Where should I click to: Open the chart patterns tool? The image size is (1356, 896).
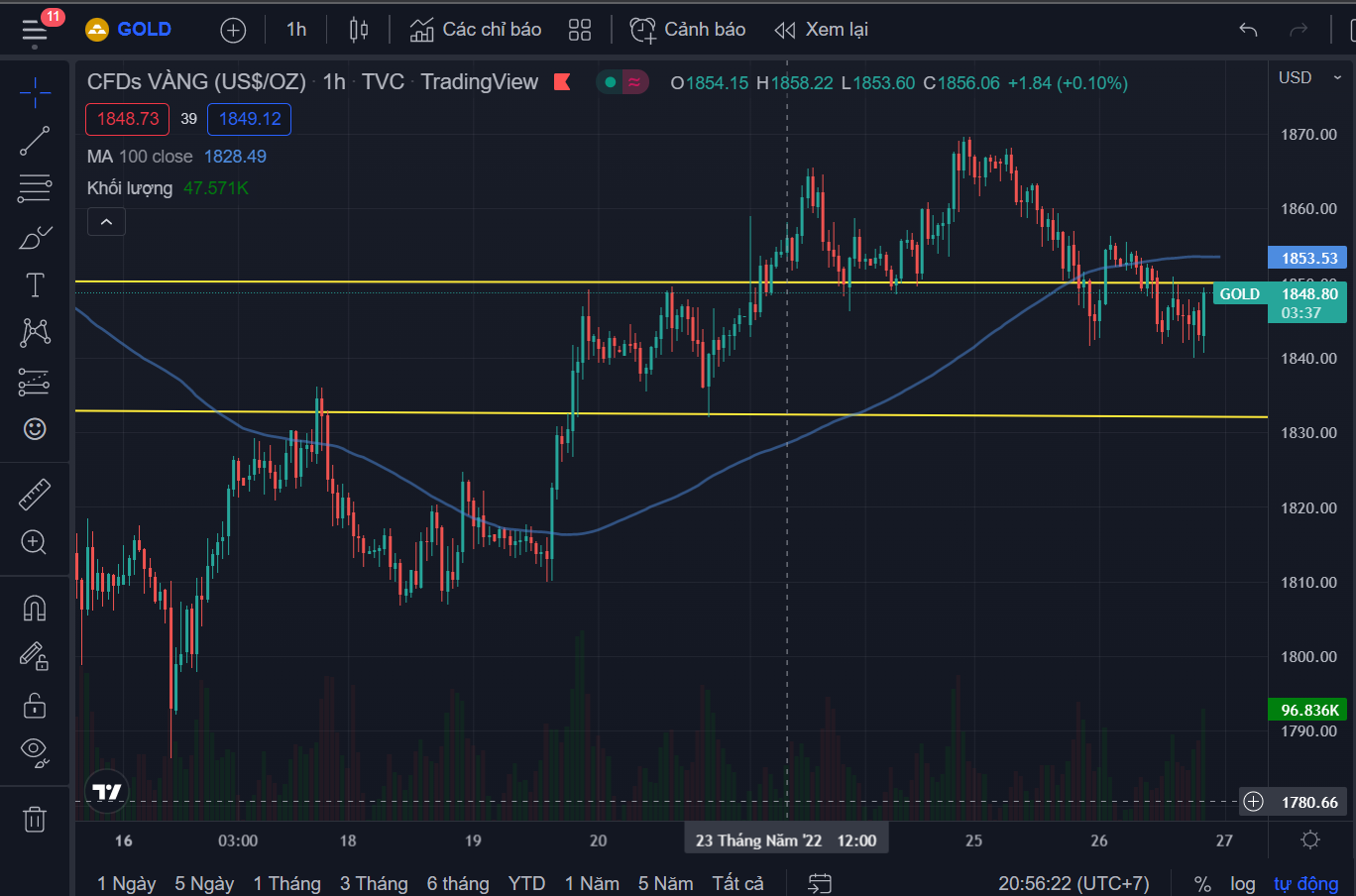(x=35, y=332)
